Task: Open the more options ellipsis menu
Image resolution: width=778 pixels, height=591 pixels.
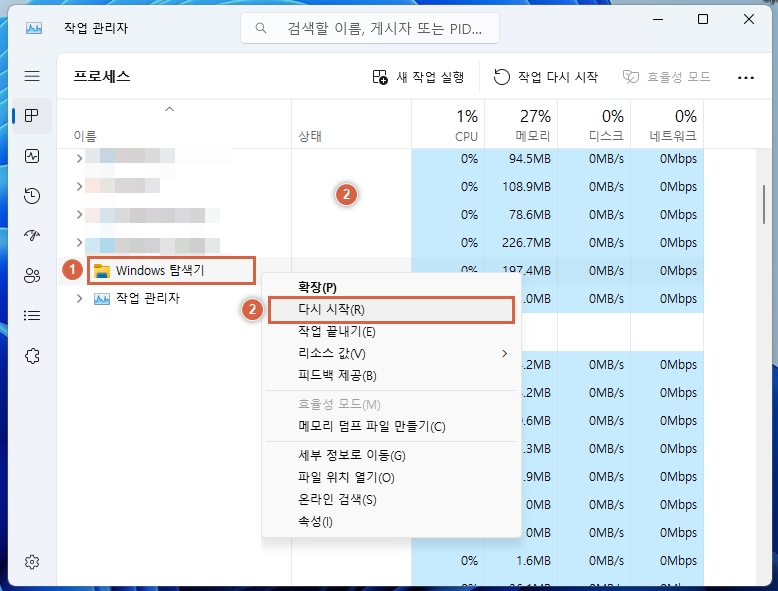Action: pyautogui.click(x=746, y=77)
